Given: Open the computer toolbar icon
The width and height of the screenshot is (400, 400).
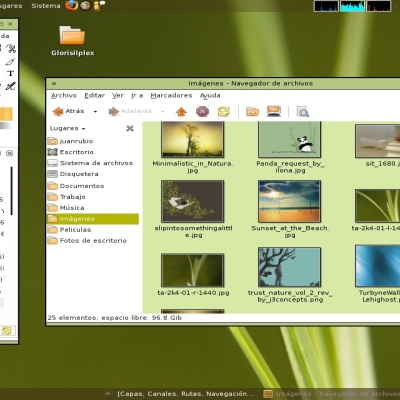Looking at the screenshot, I should coord(274,111).
